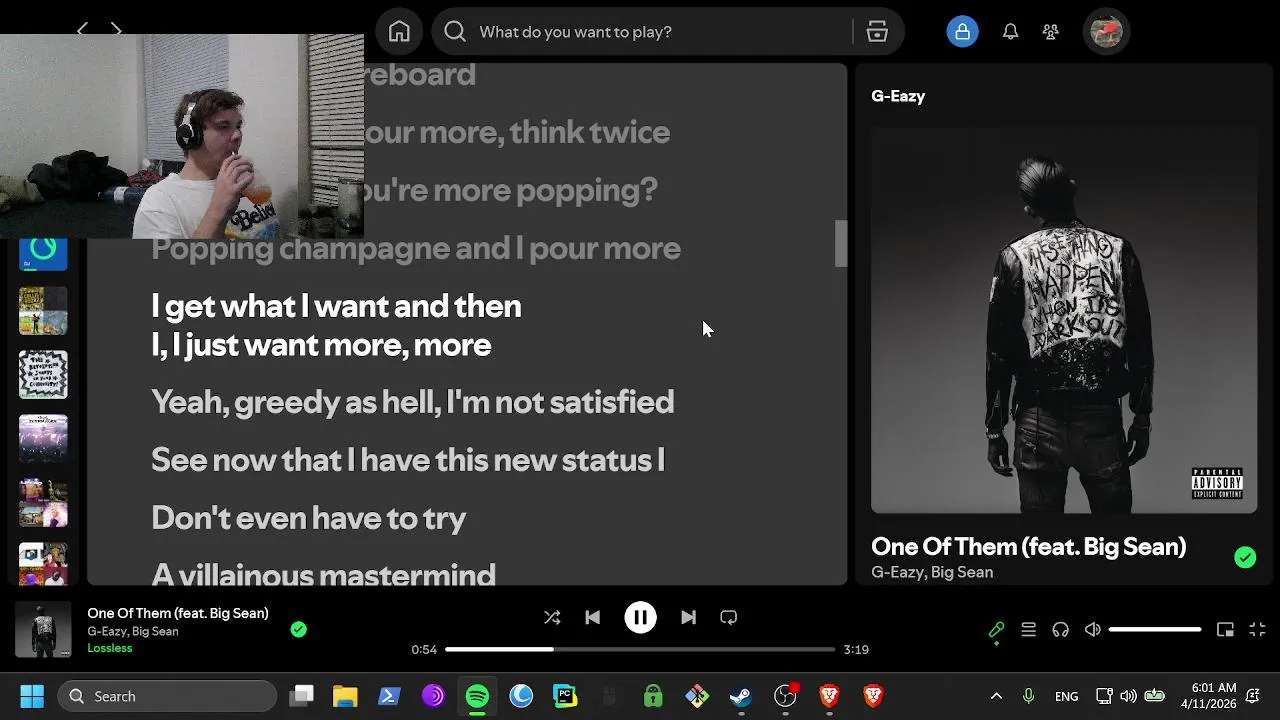Screen dimensions: 1280x720
Task: Click the green check beside the bottom track title
Action: coord(298,629)
